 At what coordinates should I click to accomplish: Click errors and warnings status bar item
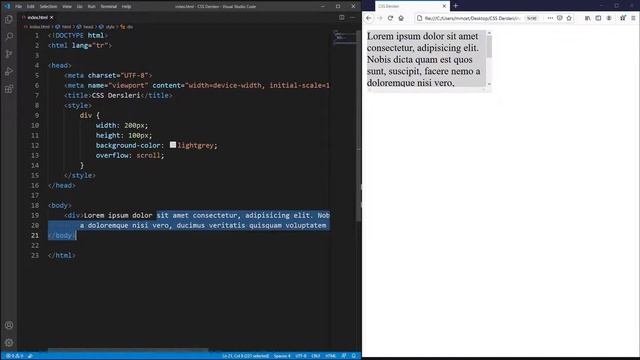14,356
